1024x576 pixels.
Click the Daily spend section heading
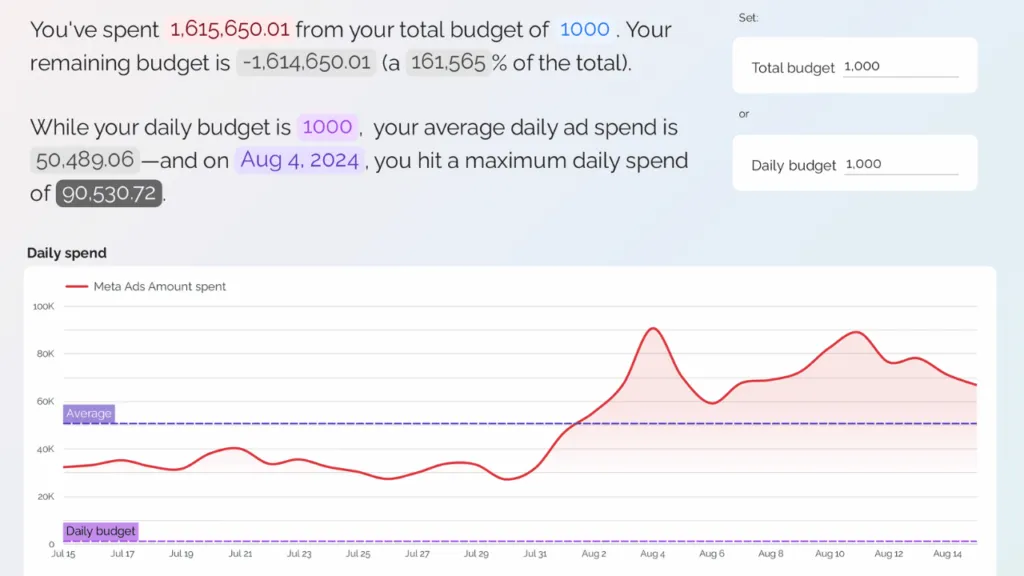pos(66,253)
